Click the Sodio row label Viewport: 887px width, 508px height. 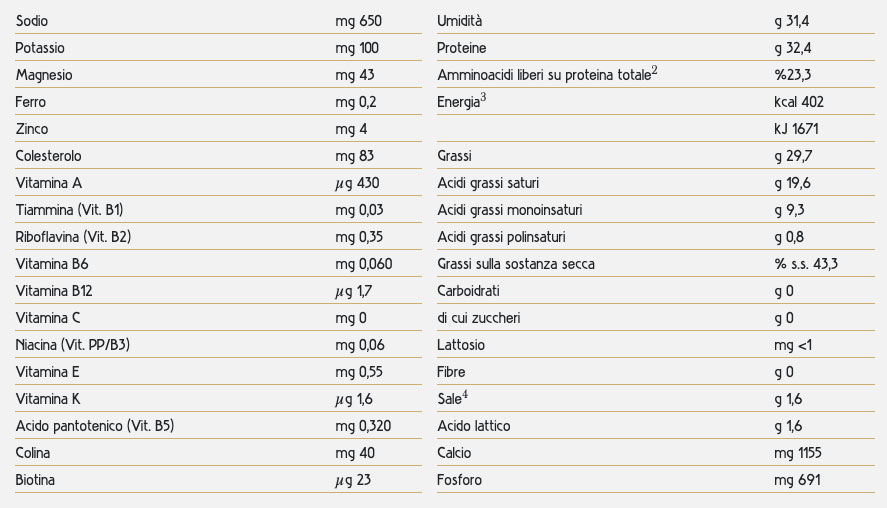pos(32,21)
